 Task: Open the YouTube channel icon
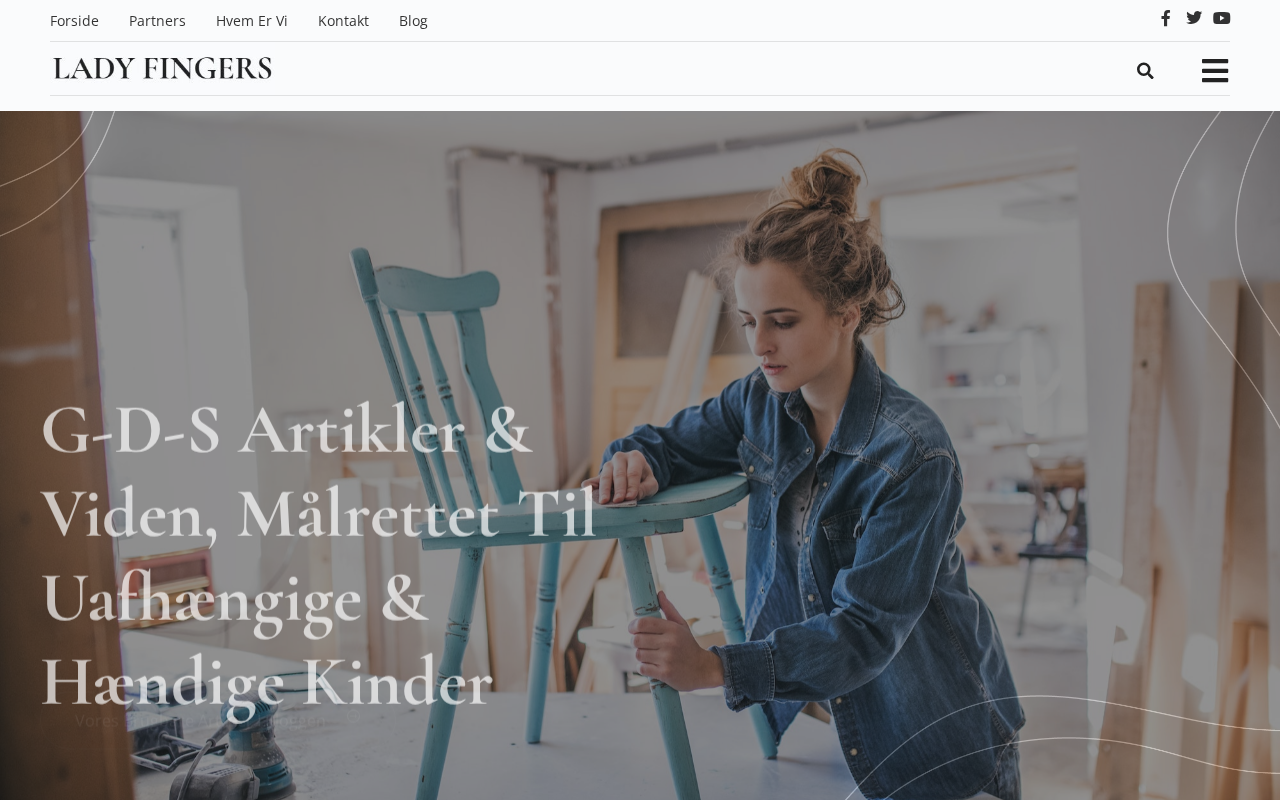pyautogui.click(x=1222, y=18)
